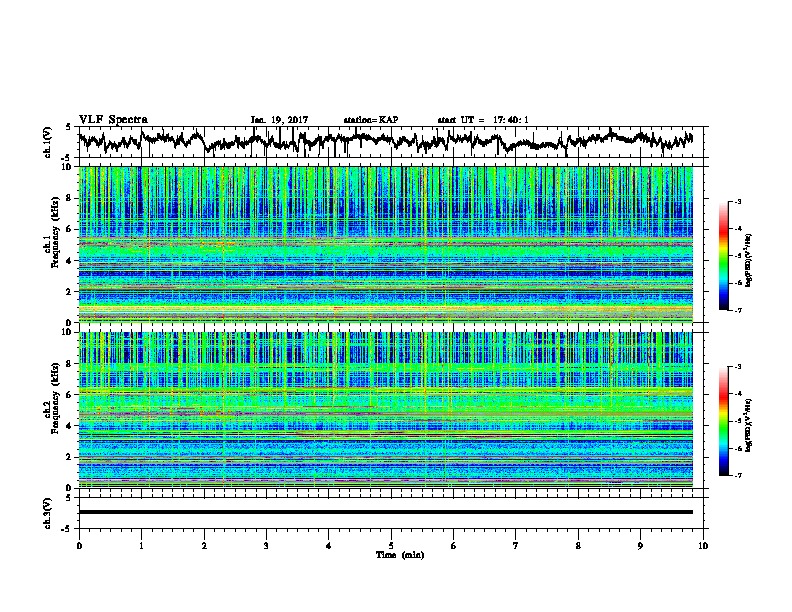Click the "2" tick on the time axis
The image size is (792, 612).
204,546
